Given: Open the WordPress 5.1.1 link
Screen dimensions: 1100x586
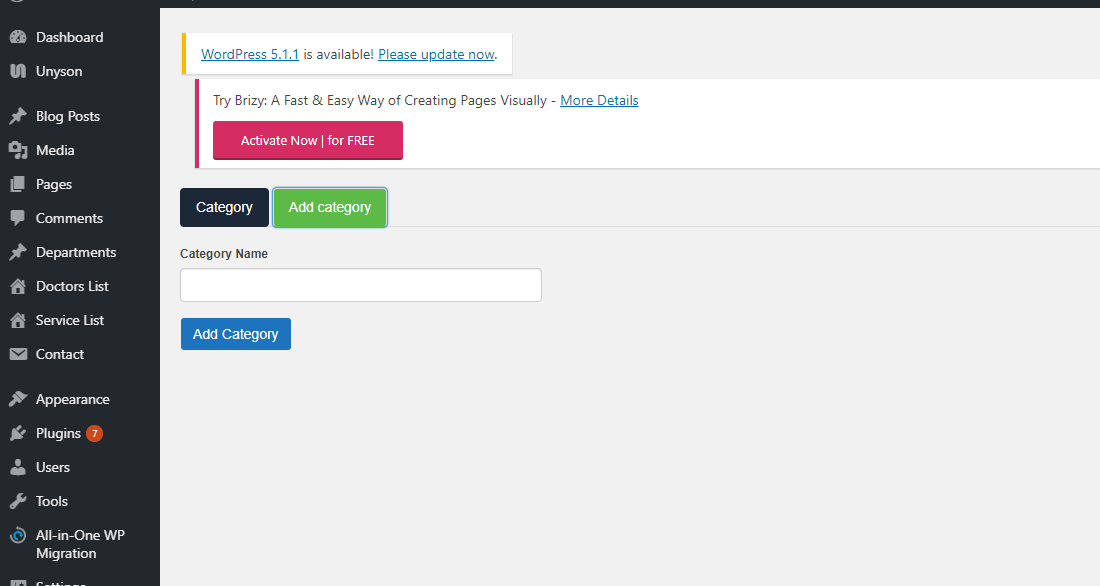Looking at the screenshot, I should click(250, 54).
